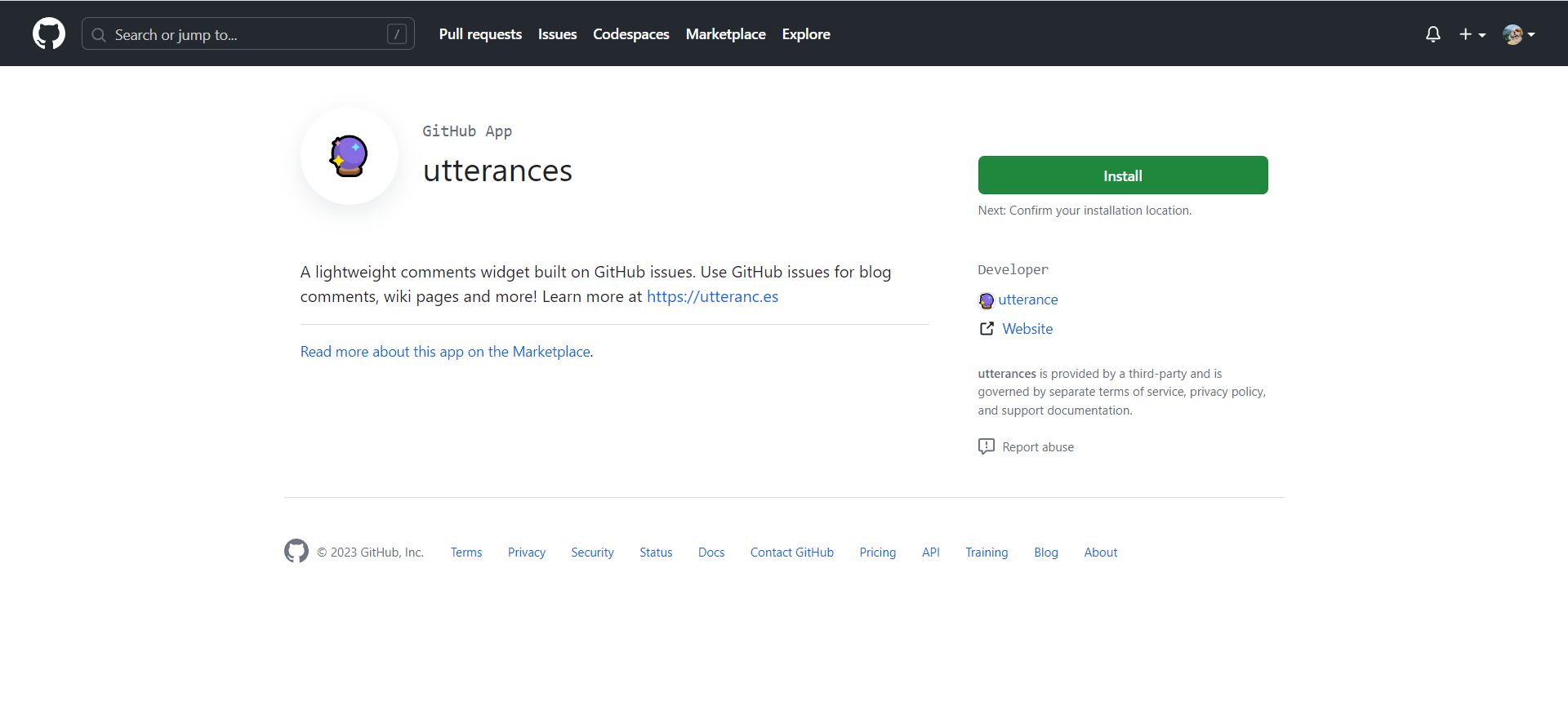Open Codespaces in navigation
This screenshot has height=728, width=1568.
click(x=631, y=34)
